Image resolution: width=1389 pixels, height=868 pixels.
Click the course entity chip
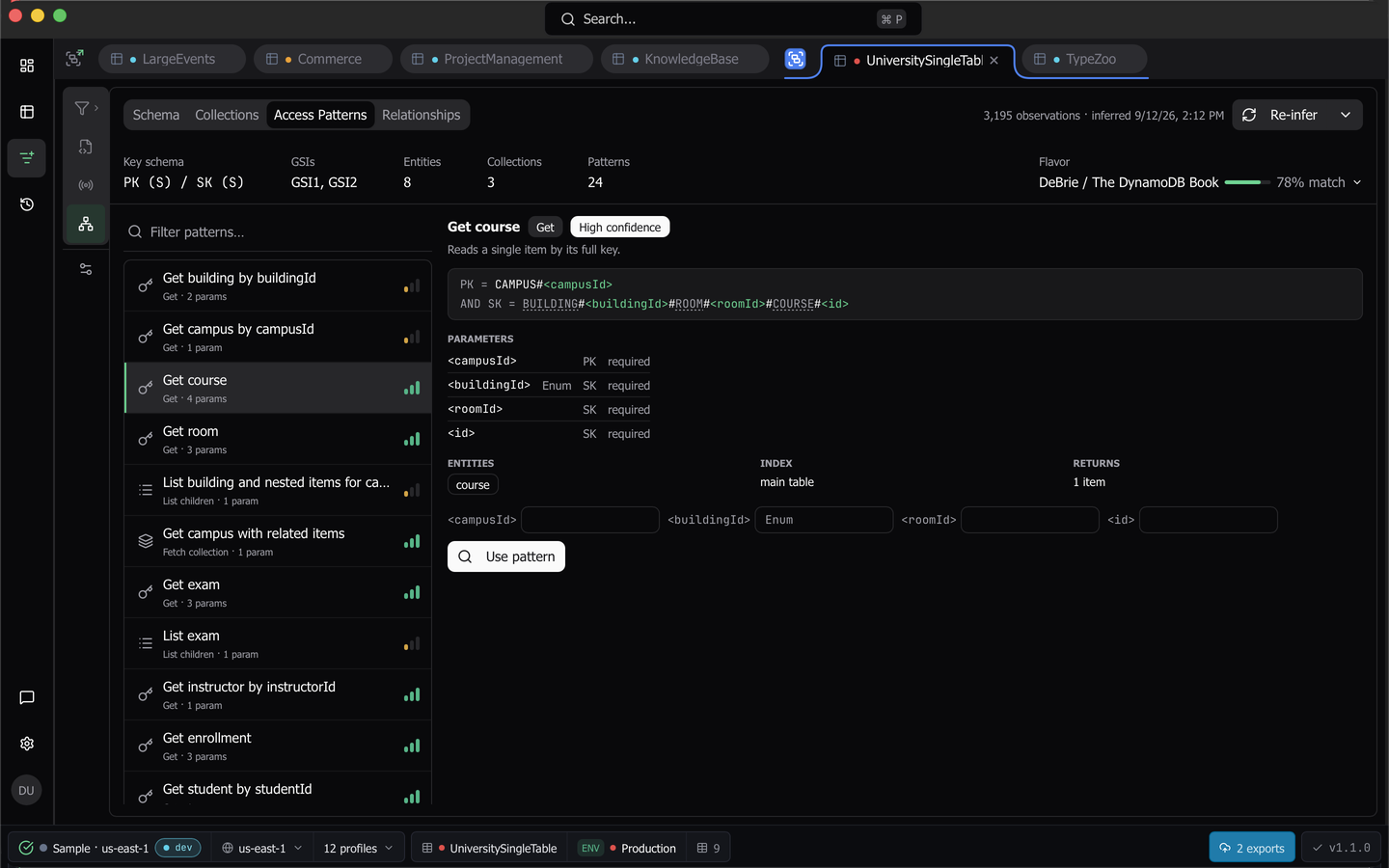473,485
